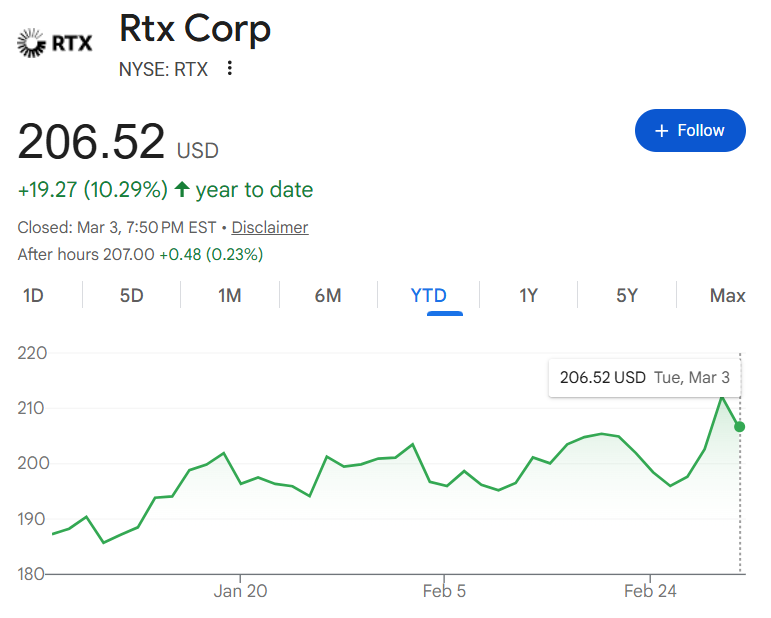Show the Max history chart

pos(727,295)
